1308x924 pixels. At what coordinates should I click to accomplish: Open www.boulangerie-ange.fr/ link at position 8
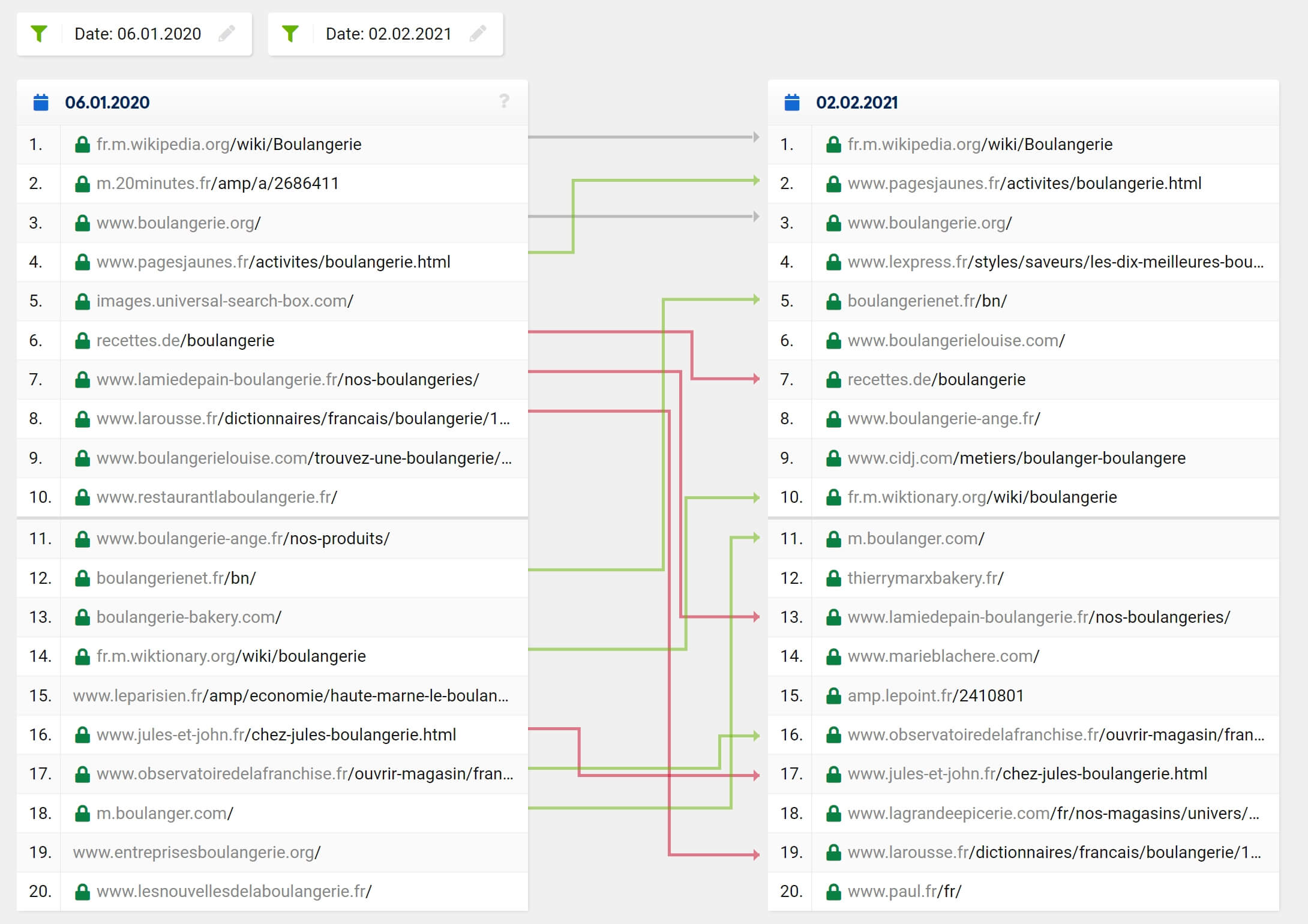pos(944,419)
